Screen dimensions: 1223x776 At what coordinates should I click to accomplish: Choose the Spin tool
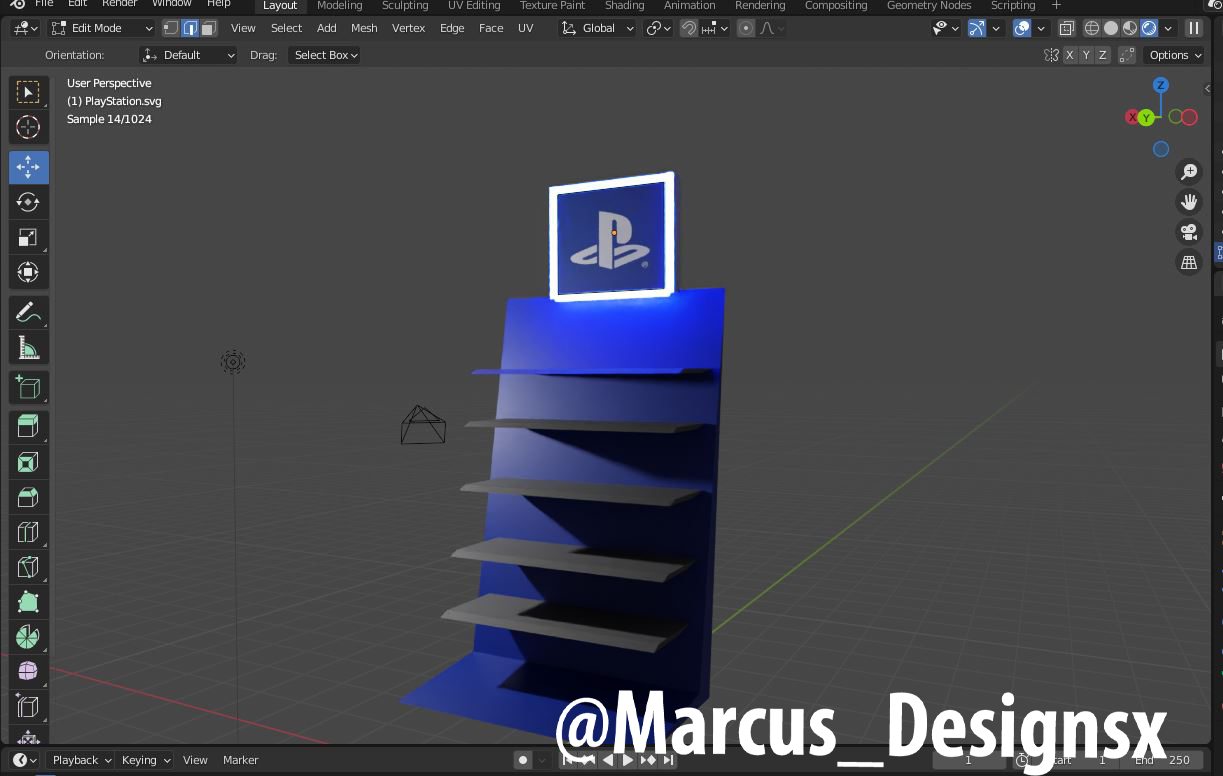click(x=28, y=637)
